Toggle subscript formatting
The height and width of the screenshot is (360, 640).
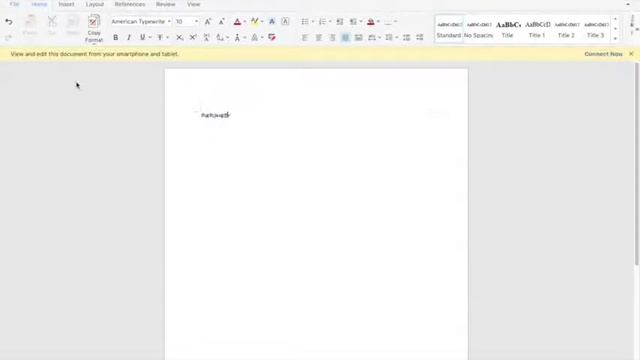pos(180,37)
